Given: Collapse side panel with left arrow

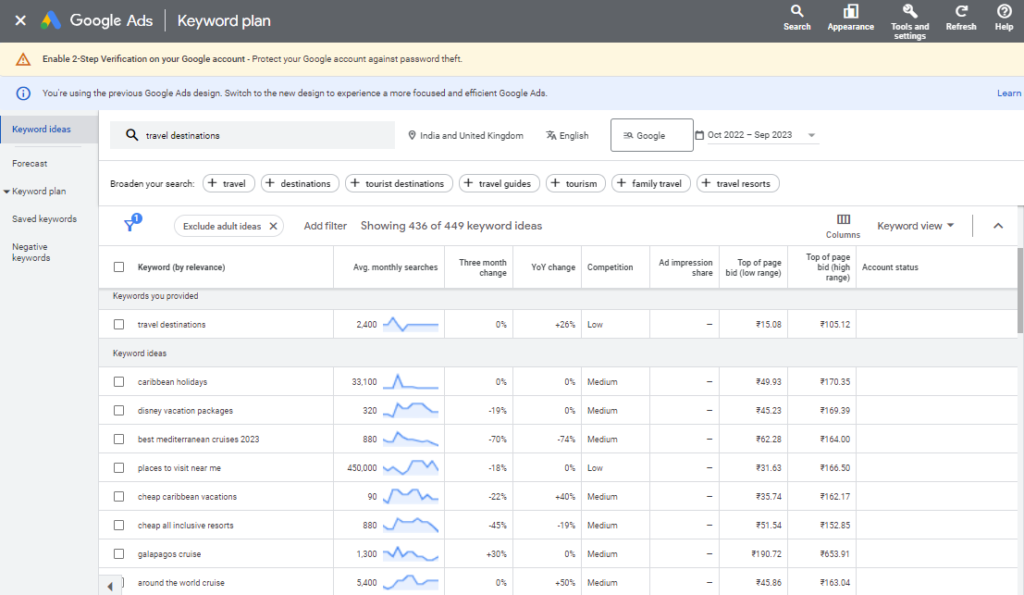Looking at the screenshot, I should [x=110, y=586].
